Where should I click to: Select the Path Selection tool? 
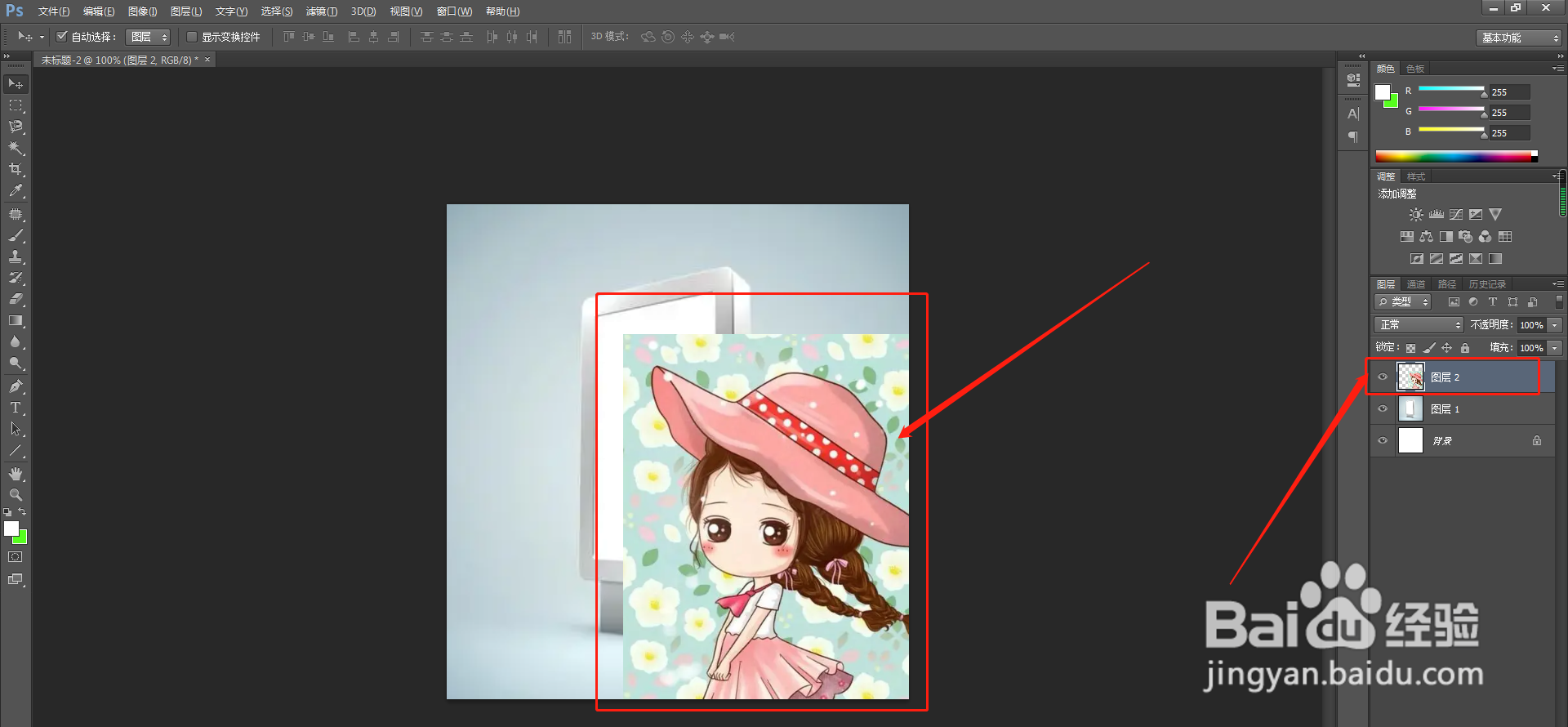pyautogui.click(x=16, y=428)
